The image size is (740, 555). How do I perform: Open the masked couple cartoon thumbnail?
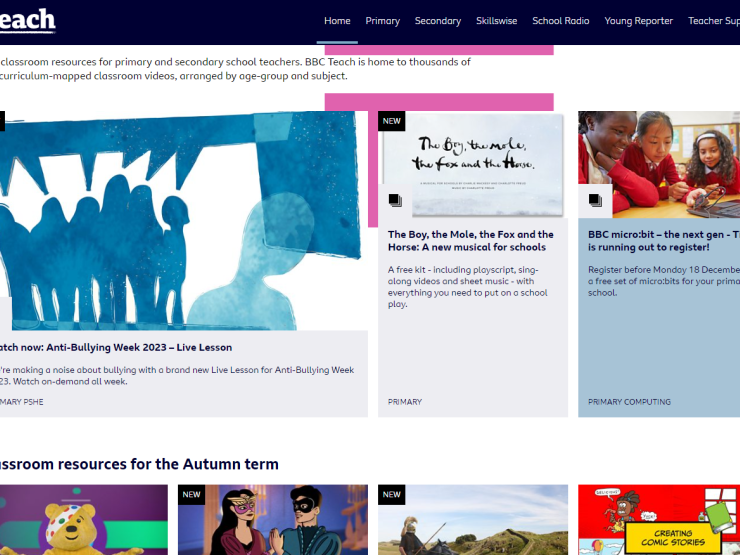[273, 520]
